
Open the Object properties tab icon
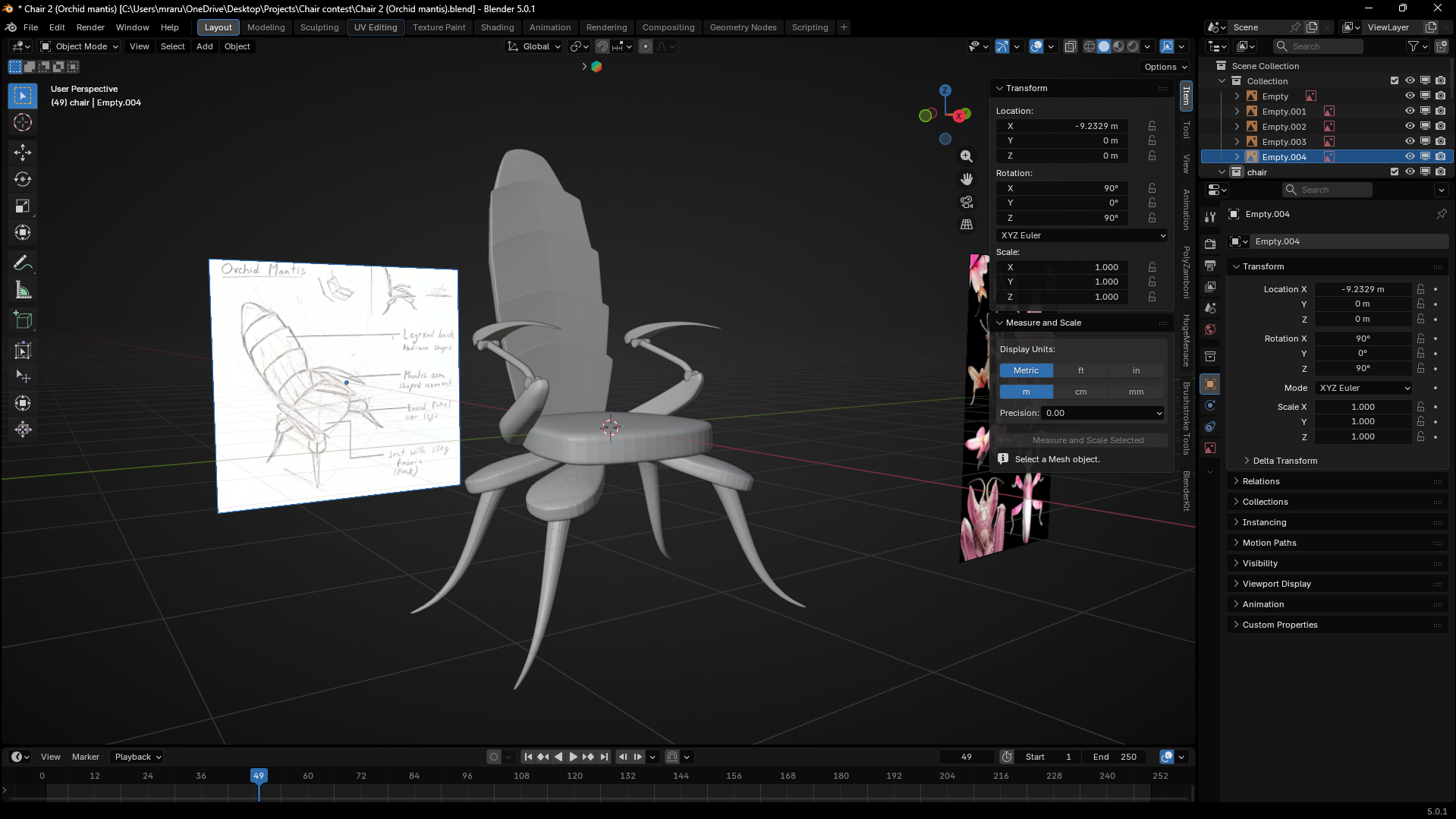coord(1210,384)
